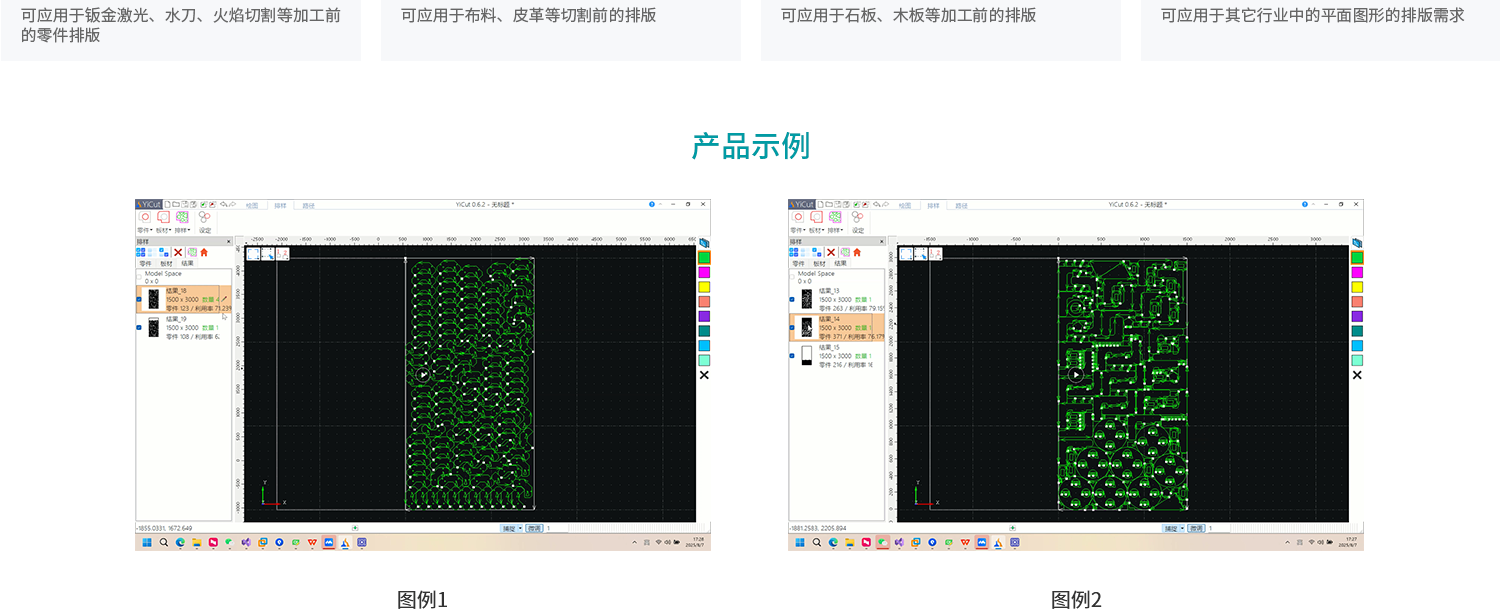Select the 结果_13 result thumbnail in 图例2
The width and height of the screenshot is (1500, 609).
[x=806, y=298]
